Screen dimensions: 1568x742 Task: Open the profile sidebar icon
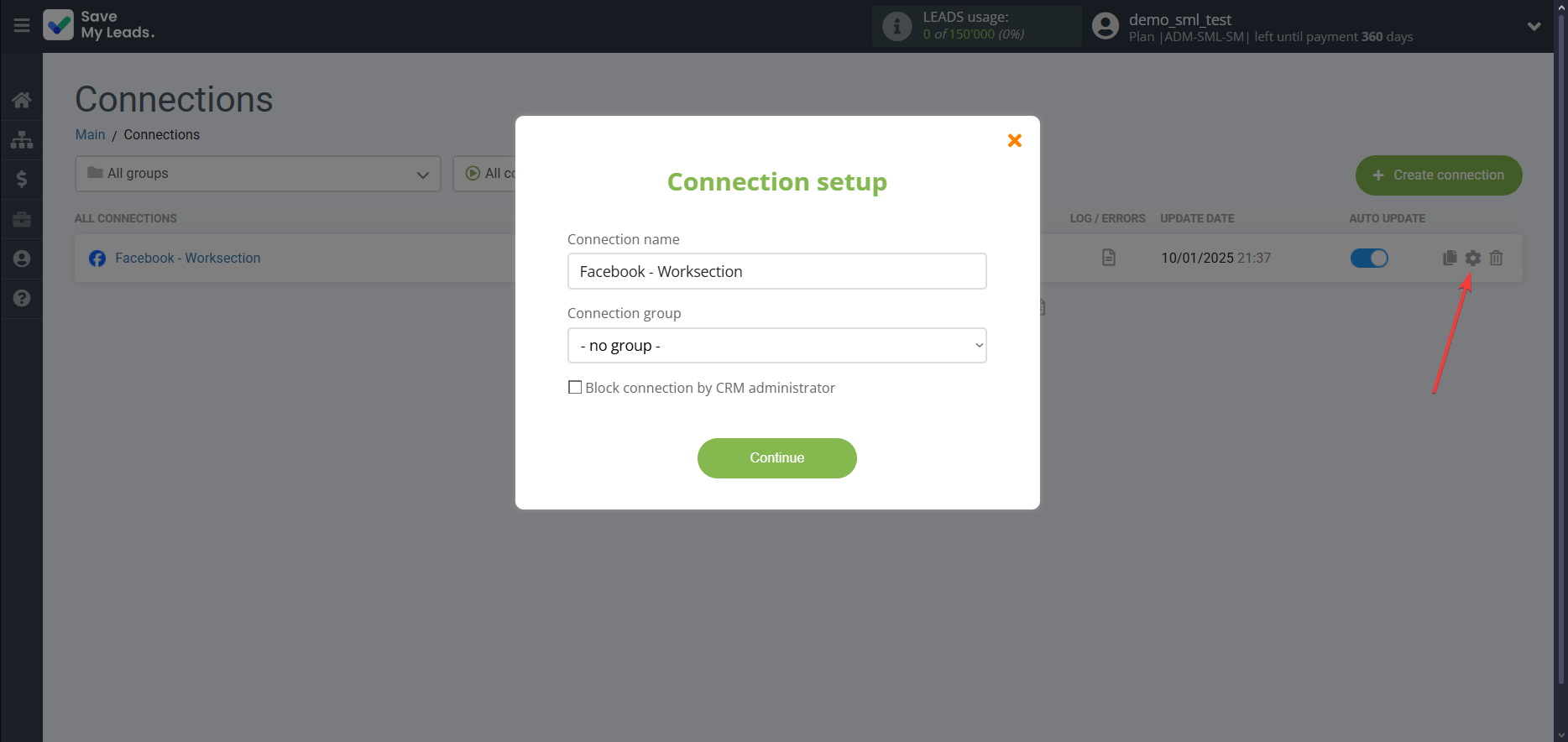coord(22,259)
